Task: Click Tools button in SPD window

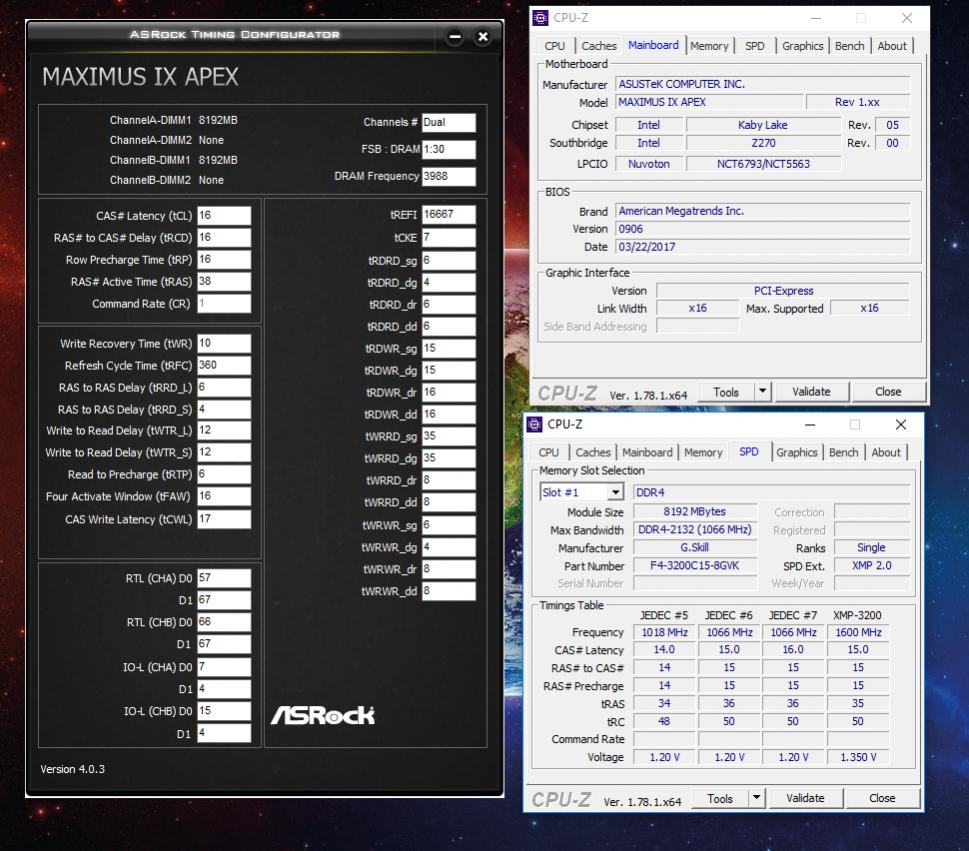Action: coord(720,798)
